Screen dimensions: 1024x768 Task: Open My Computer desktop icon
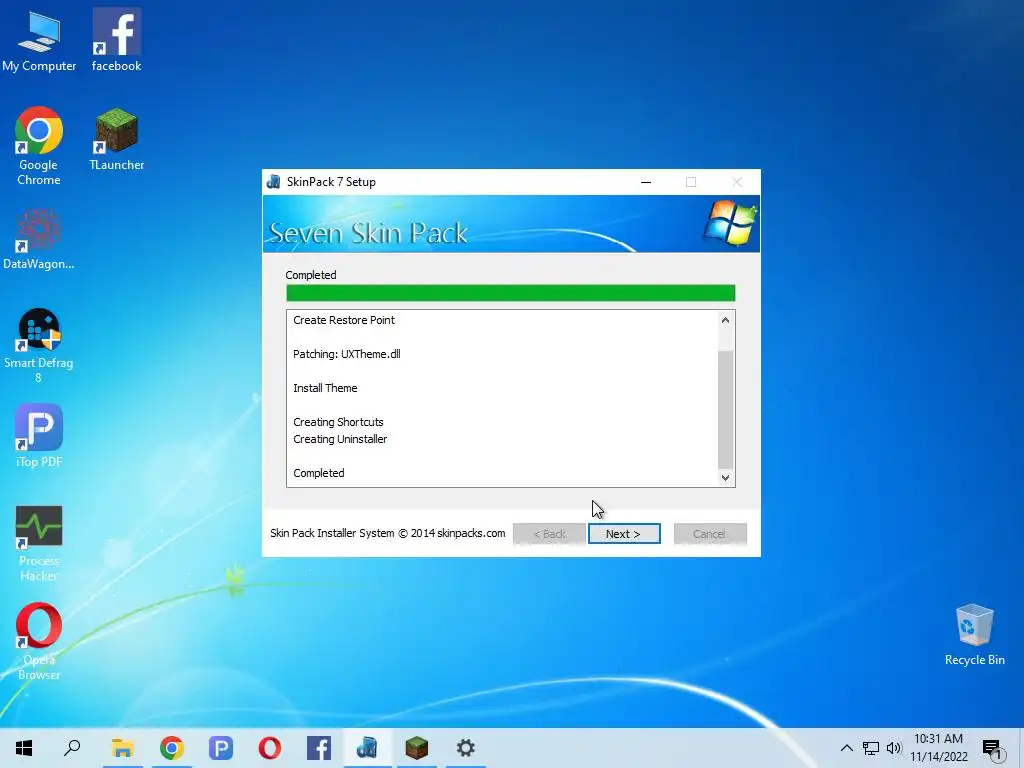pos(39,40)
